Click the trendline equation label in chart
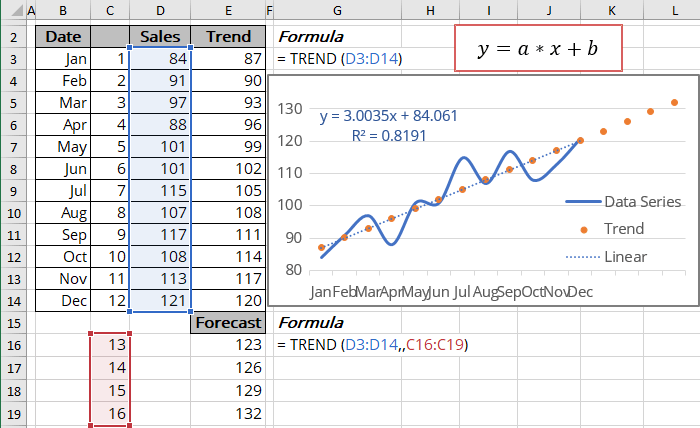Viewport: 700px width, 428px height. [x=389, y=116]
